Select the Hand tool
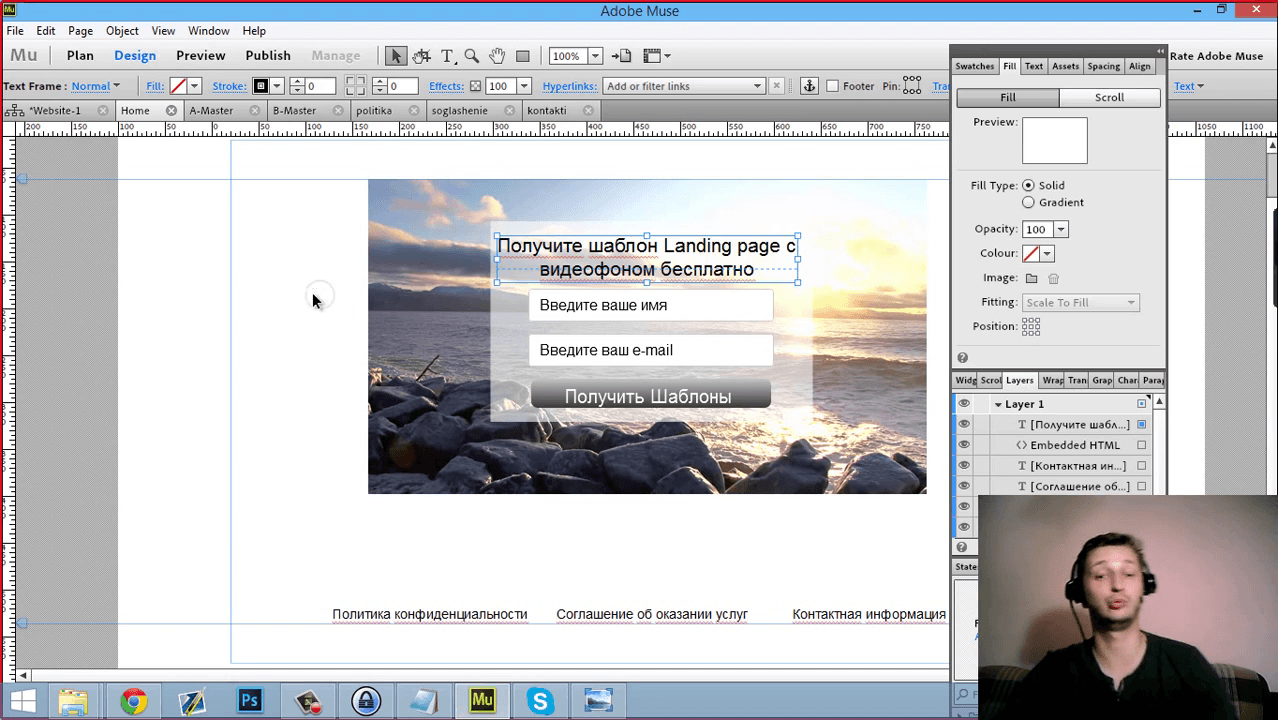Image resolution: width=1278 pixels, height=720 pixels. coord(497,56)
